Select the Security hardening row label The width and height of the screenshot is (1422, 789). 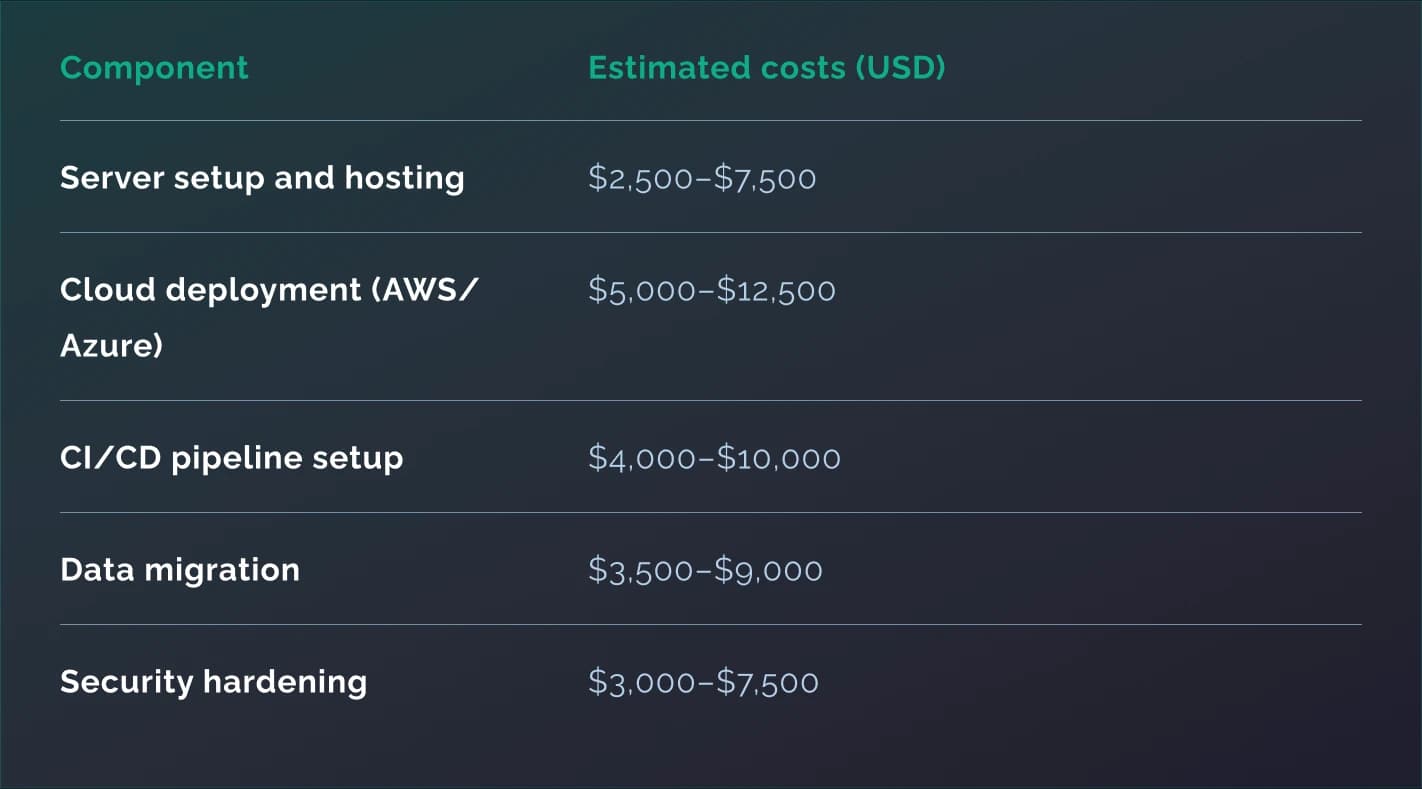(x=213, y=682)
